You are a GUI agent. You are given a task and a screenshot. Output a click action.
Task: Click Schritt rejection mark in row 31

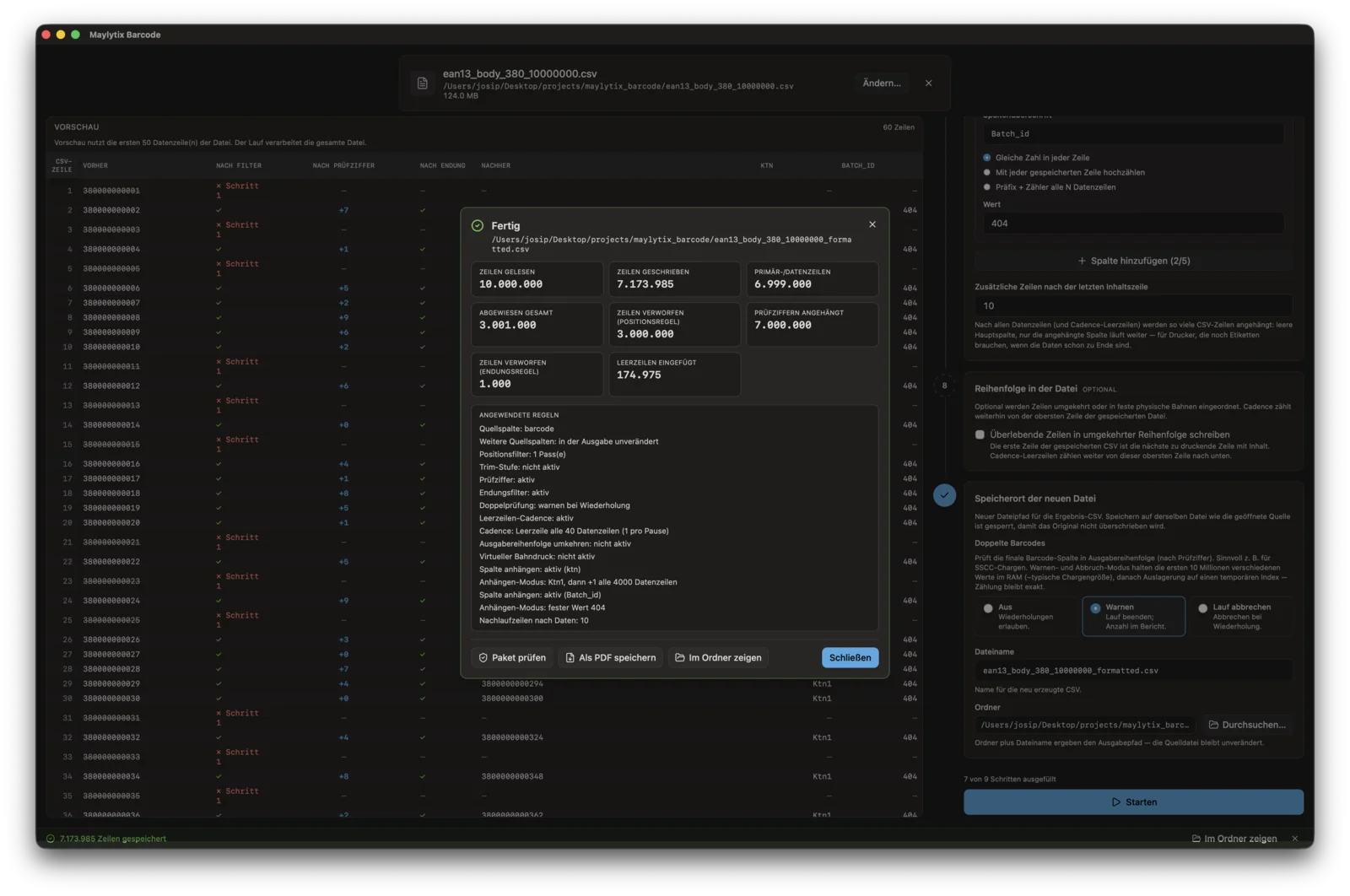click(238, 717)
